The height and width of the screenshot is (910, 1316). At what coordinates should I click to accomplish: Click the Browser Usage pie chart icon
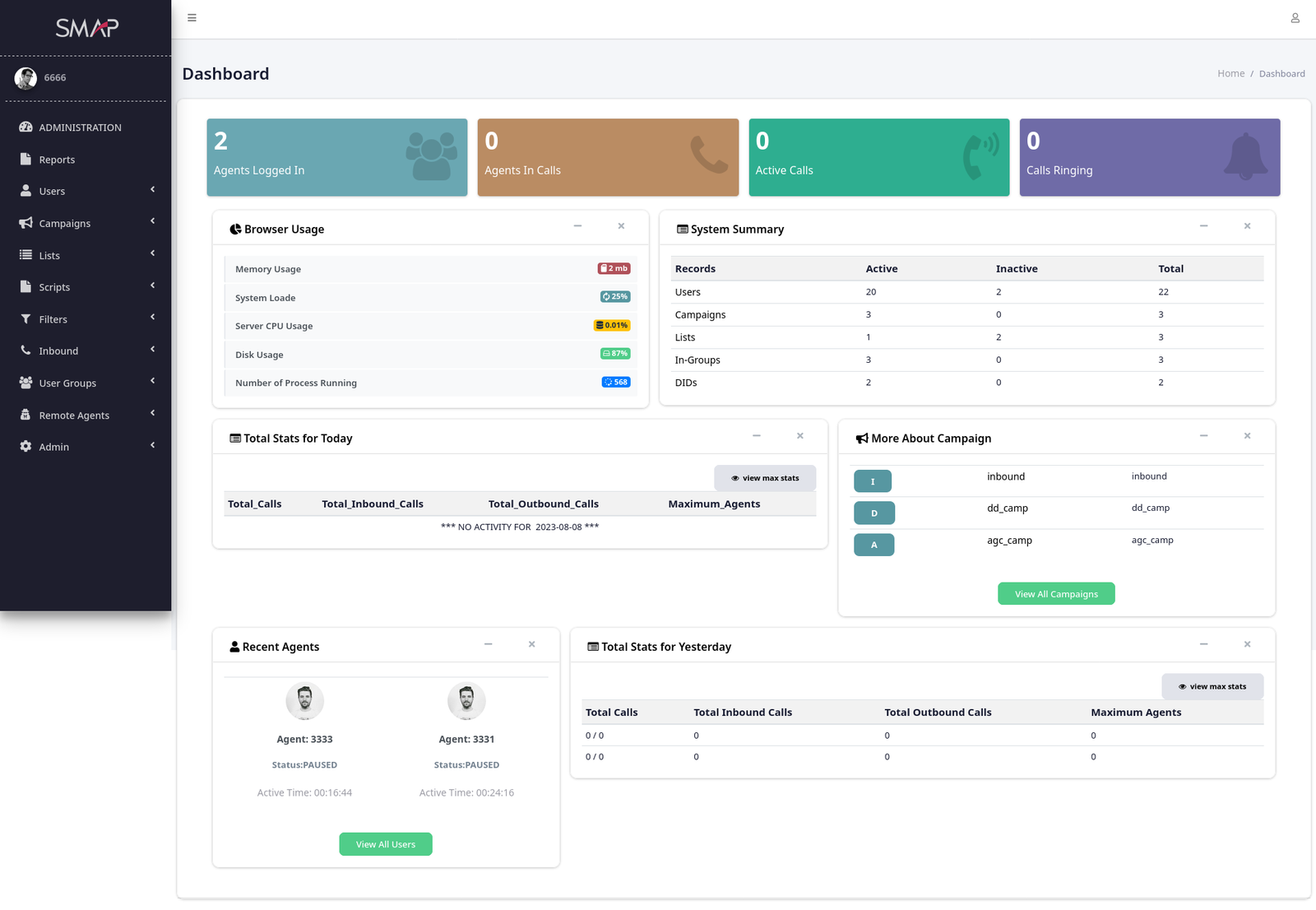pyautogui.click(x=236, y=229)
